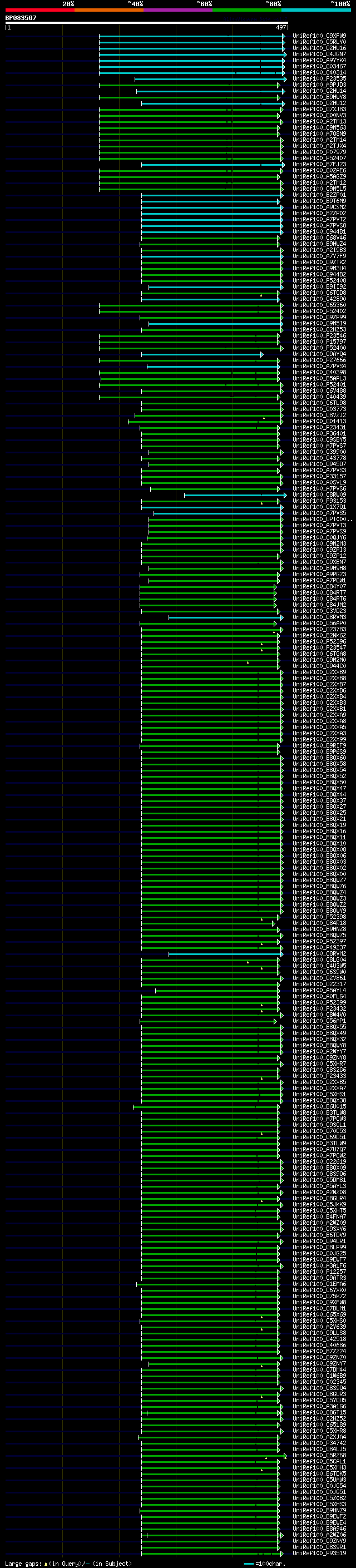Click hit label UniRef100_Q0QJY6
Viewport: 356px width, 1568px height.
tap(319, 537)
